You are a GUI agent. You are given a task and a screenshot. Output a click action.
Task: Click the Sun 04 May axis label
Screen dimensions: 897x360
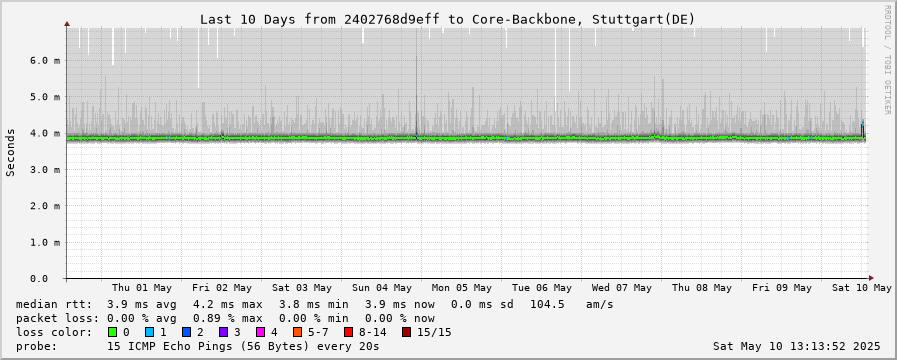coord(382,287)
